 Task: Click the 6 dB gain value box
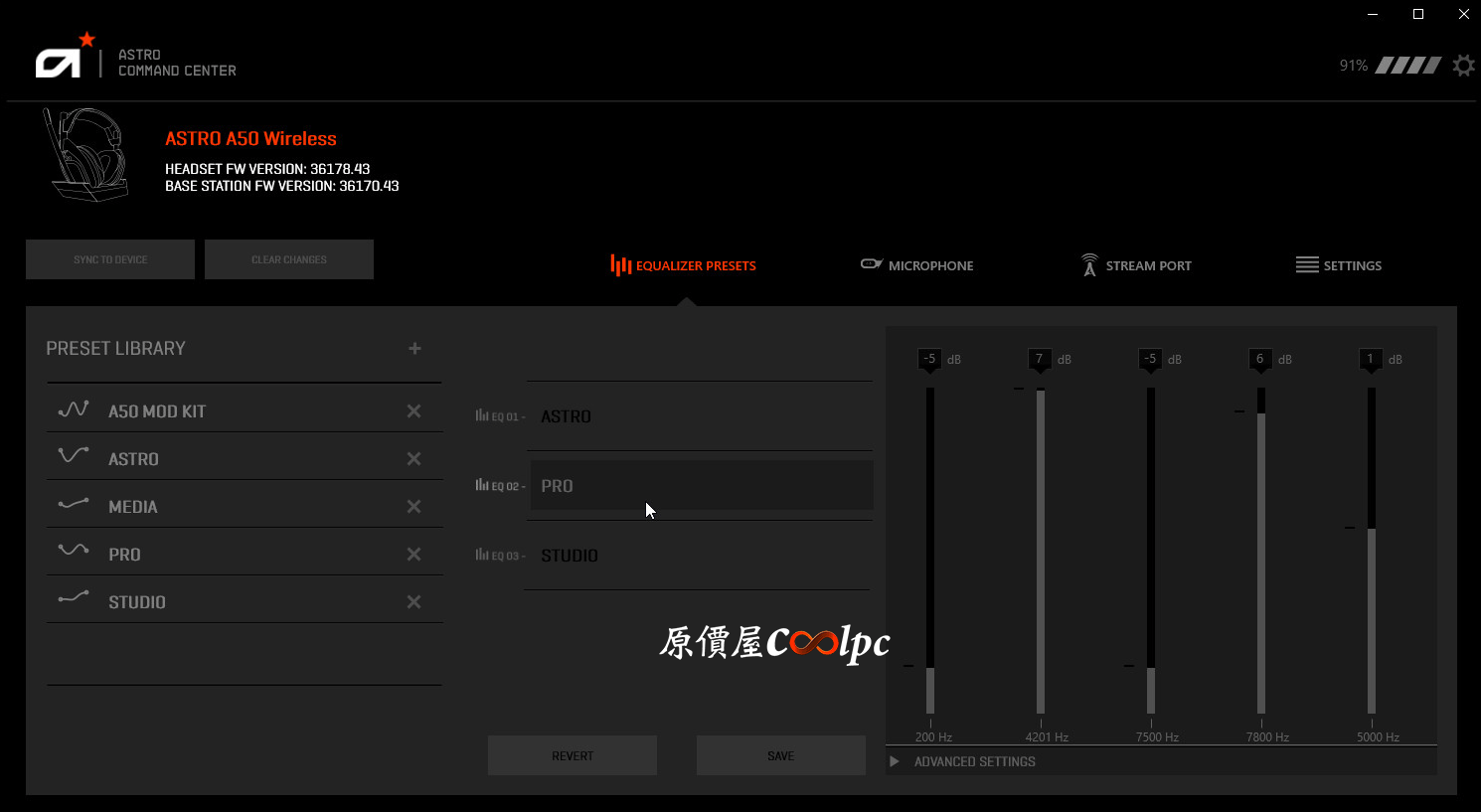point(1260,360)
